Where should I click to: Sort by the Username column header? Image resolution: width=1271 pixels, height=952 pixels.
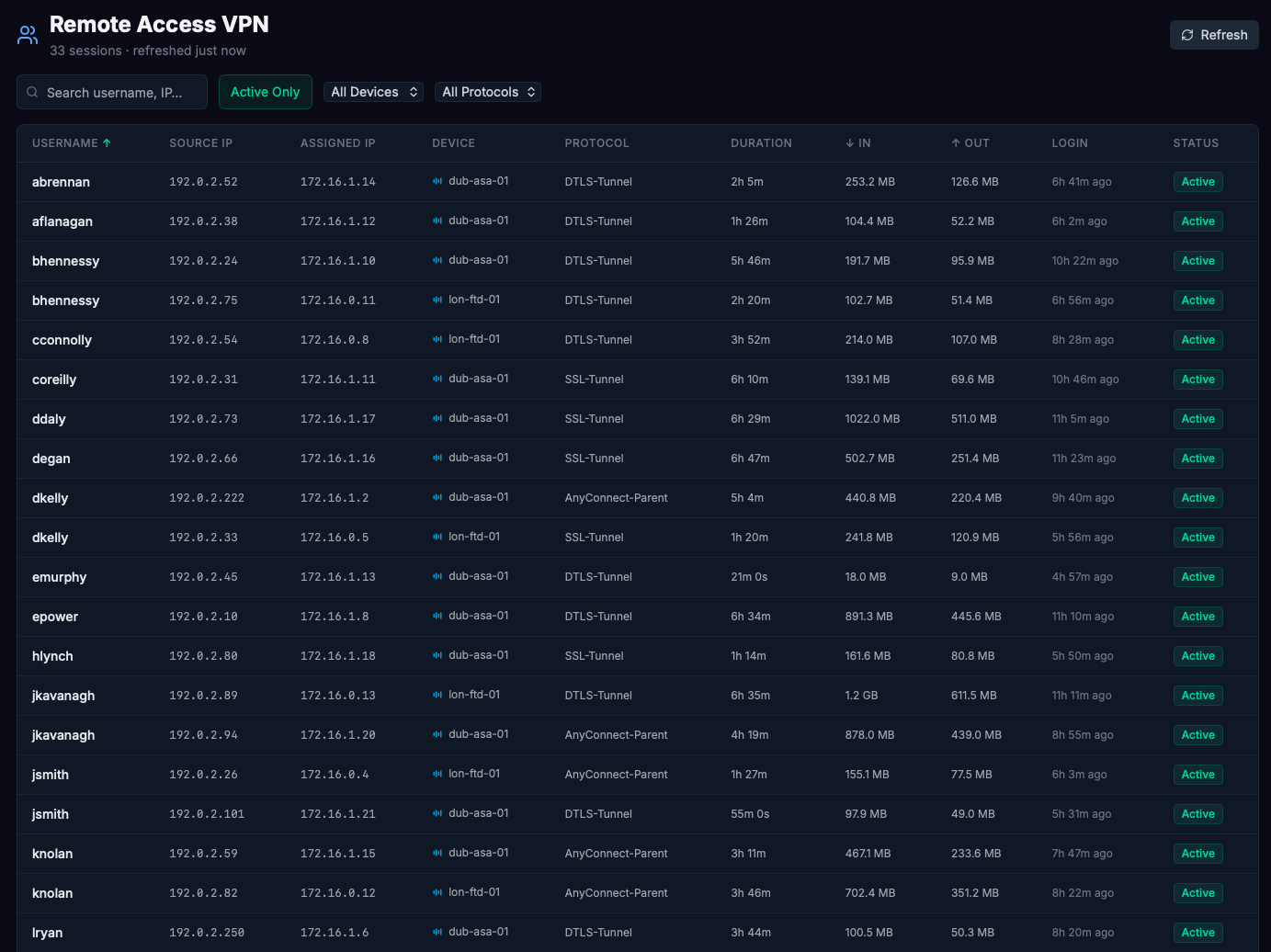pyautogui.click(x=72, y=143)
